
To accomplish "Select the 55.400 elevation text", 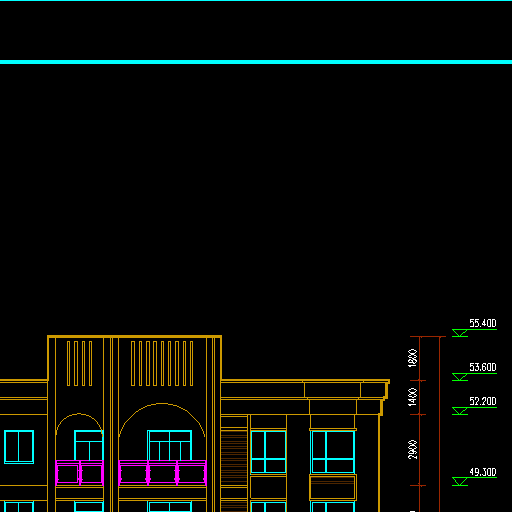I will 483,323.
